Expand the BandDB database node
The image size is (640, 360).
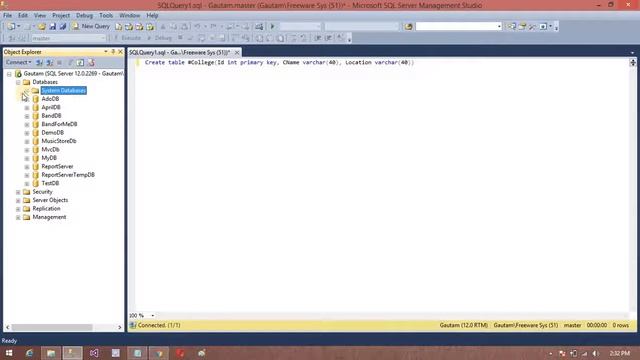point(27,116)
